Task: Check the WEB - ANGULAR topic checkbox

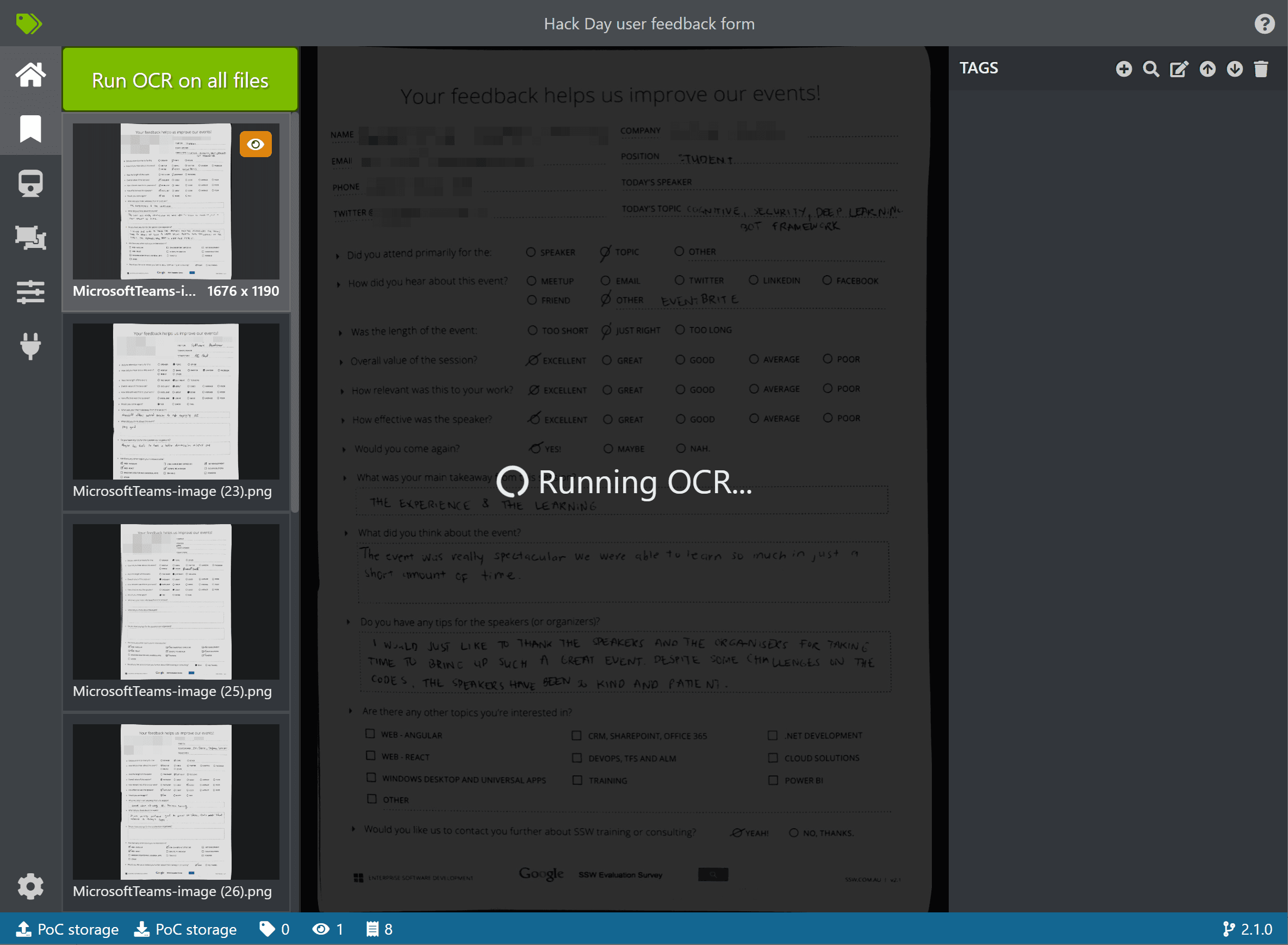Action: 371,735
